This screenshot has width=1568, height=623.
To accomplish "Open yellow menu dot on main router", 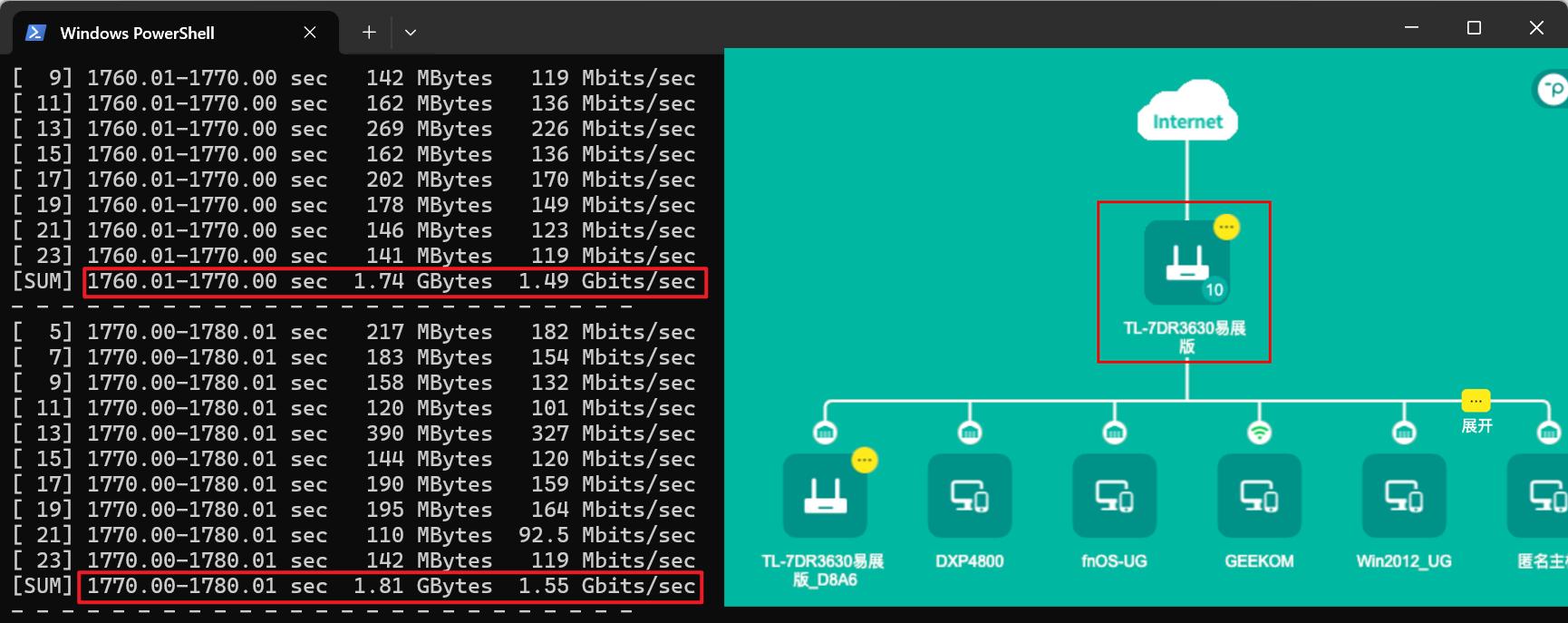I will [x=1226, y=227].
